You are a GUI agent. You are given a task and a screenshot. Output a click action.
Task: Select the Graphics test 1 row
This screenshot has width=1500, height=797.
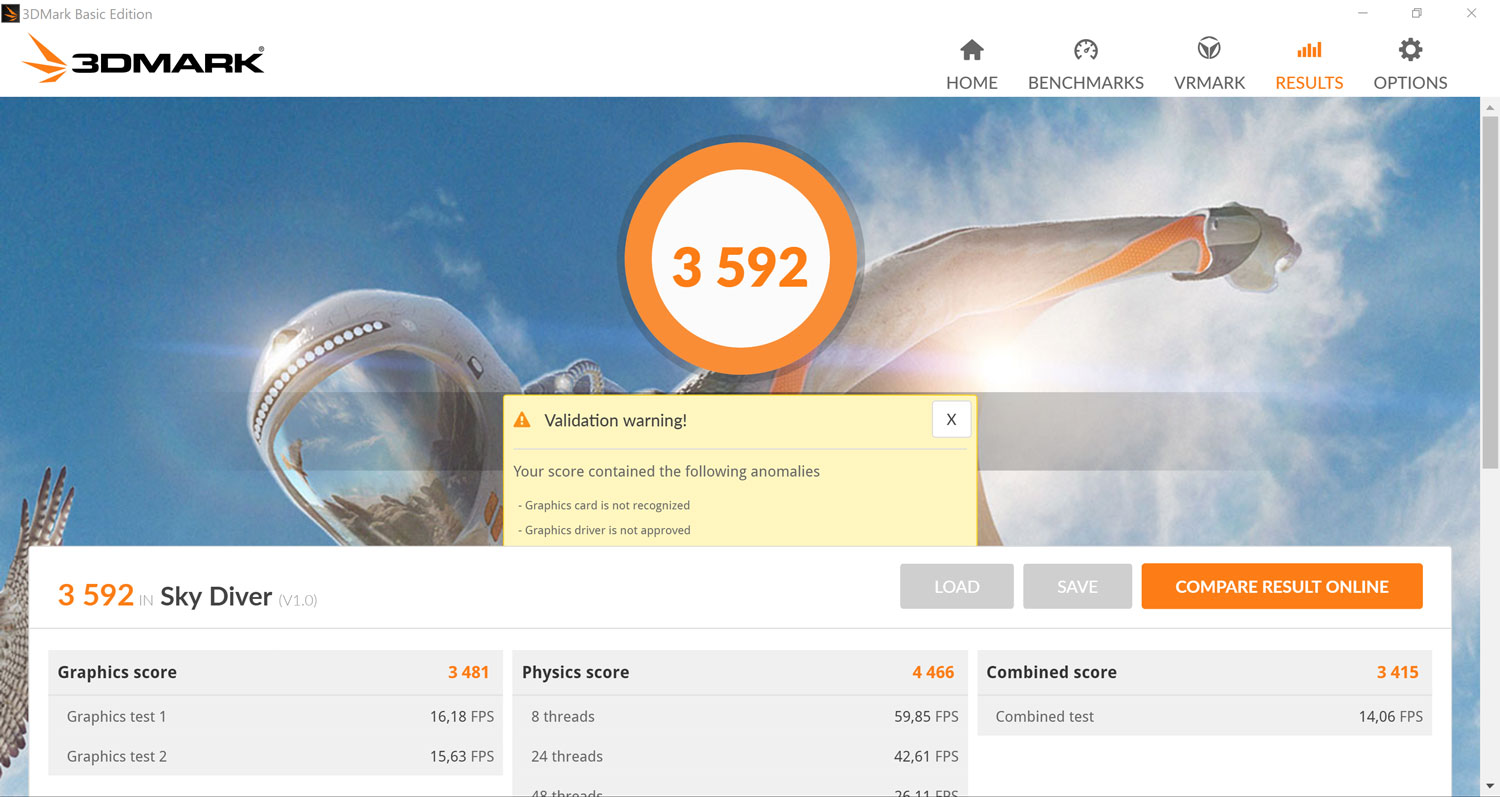(x=275, y=716)
